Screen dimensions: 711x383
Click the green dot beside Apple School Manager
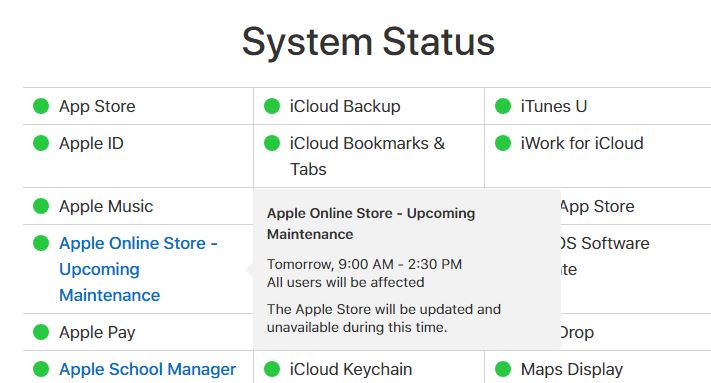[41, 368]
